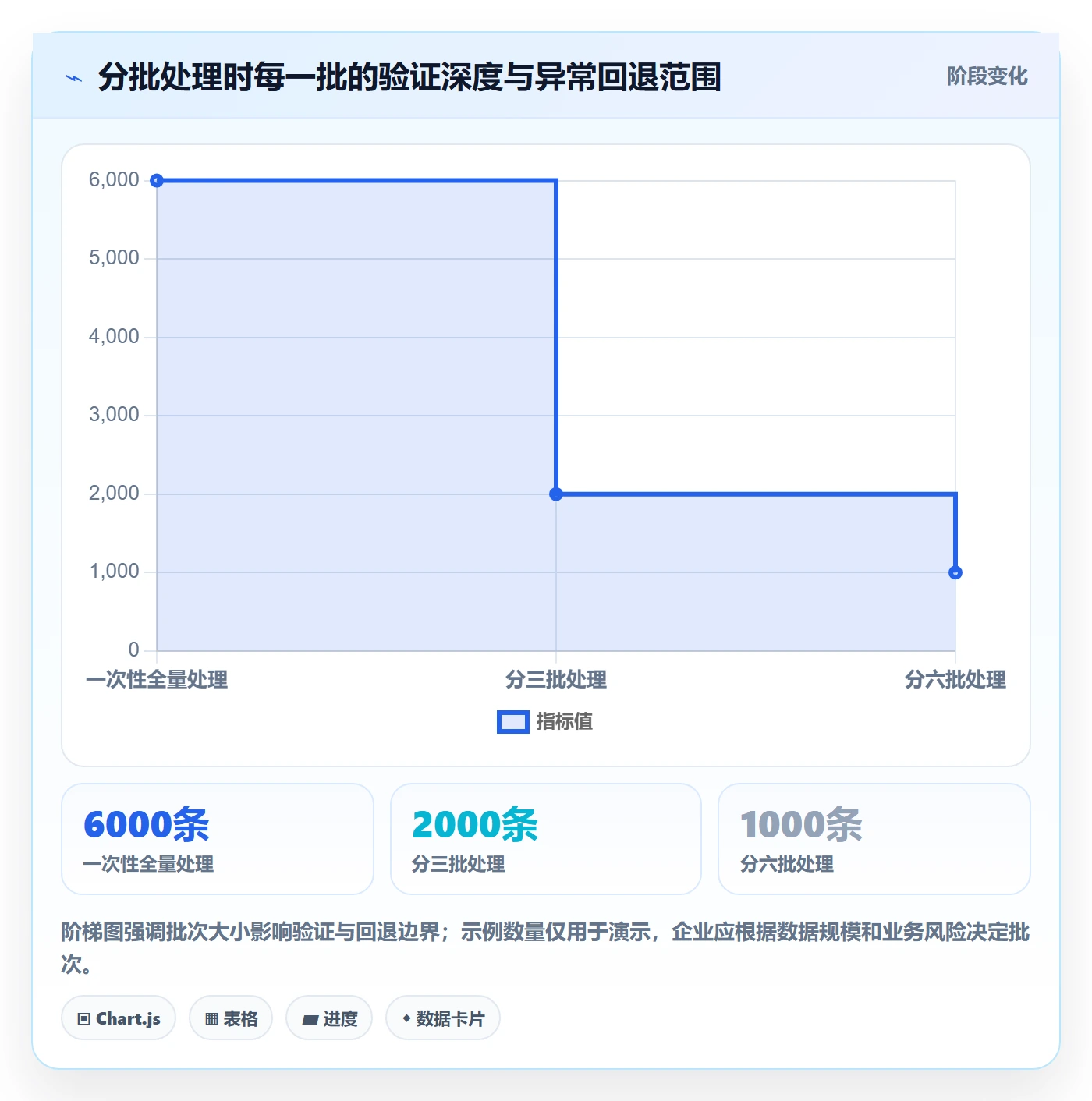The width and height of the screenshot is (1092, 1101).
Task: Click the 进度 tag chip
Action: point(329,1018)
